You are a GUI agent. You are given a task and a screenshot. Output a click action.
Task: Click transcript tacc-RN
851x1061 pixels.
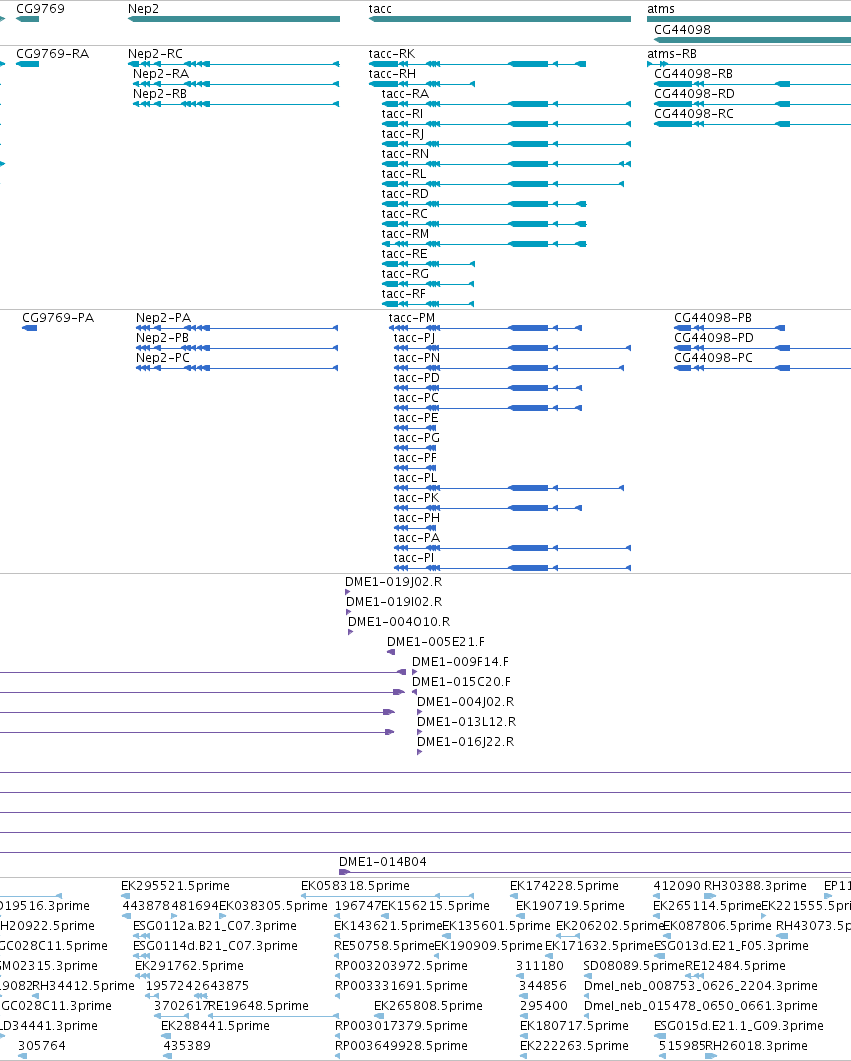click(x=405, y=154)
